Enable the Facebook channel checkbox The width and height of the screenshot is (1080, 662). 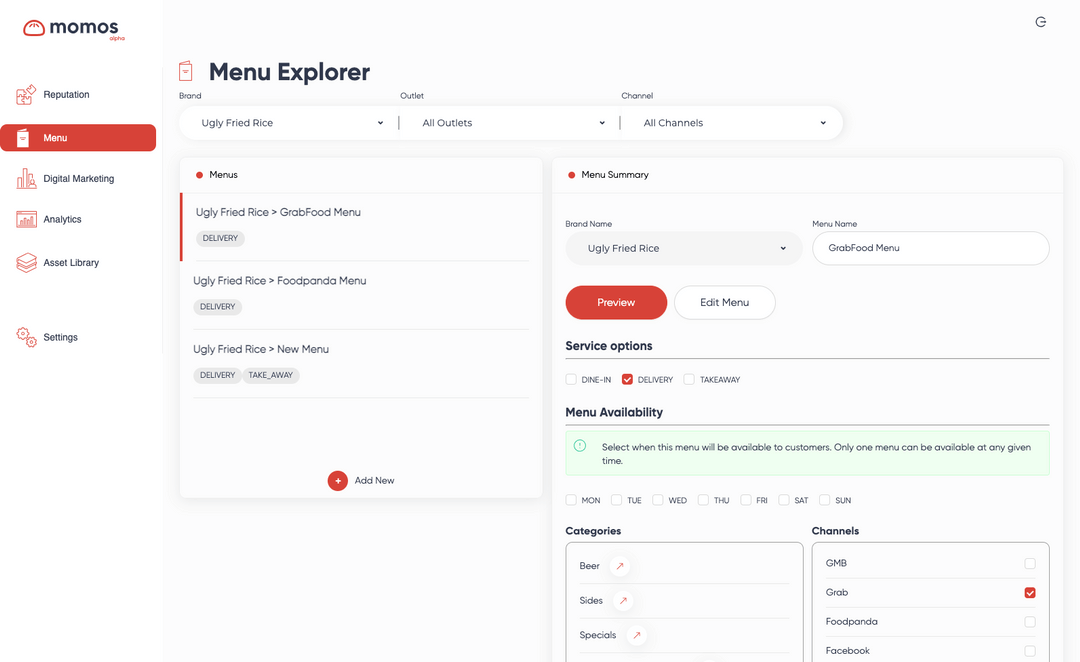point(1030,651)
